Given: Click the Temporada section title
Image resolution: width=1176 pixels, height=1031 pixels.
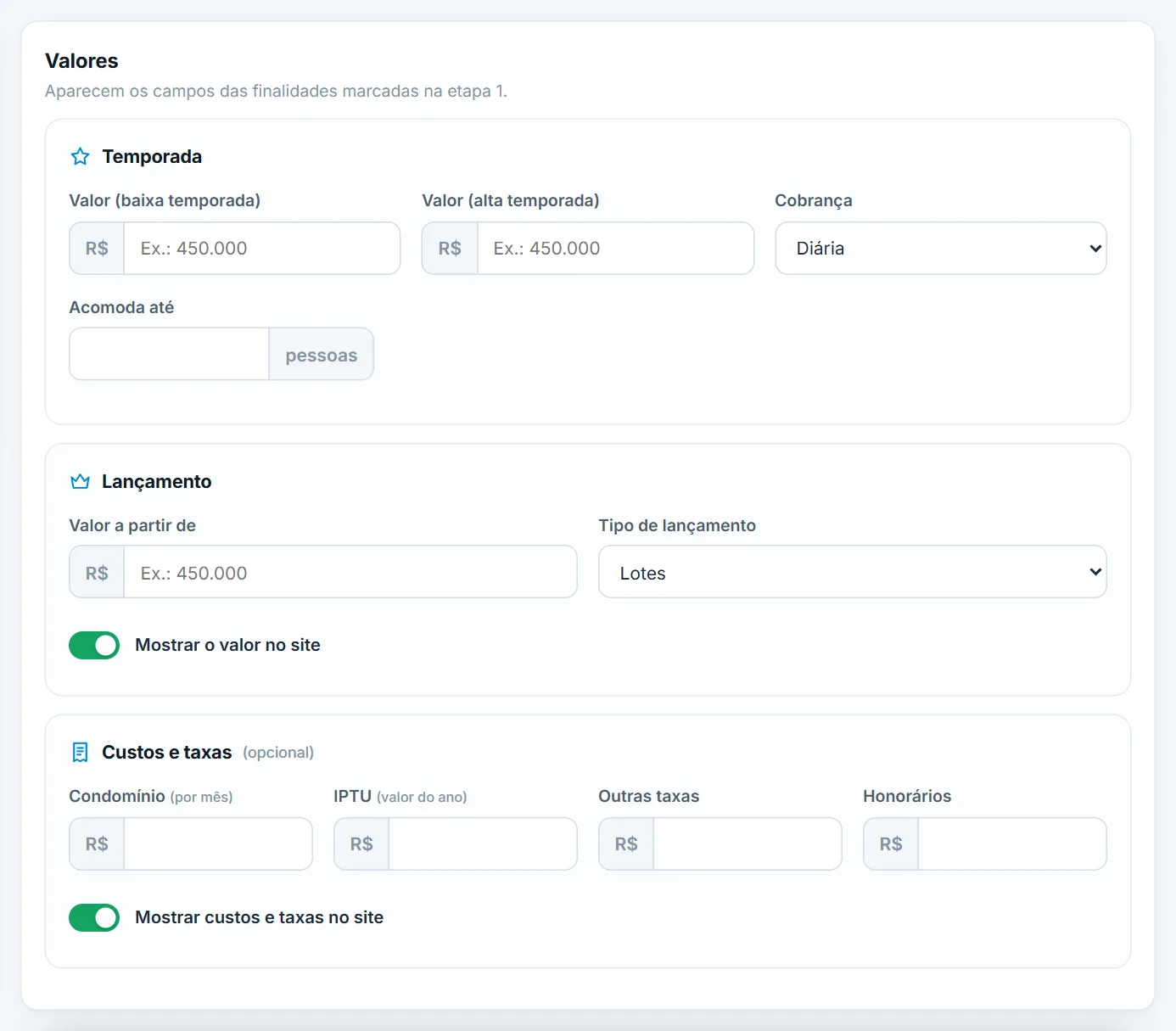Looking at the screenshot, I should (x=152, y=157).
